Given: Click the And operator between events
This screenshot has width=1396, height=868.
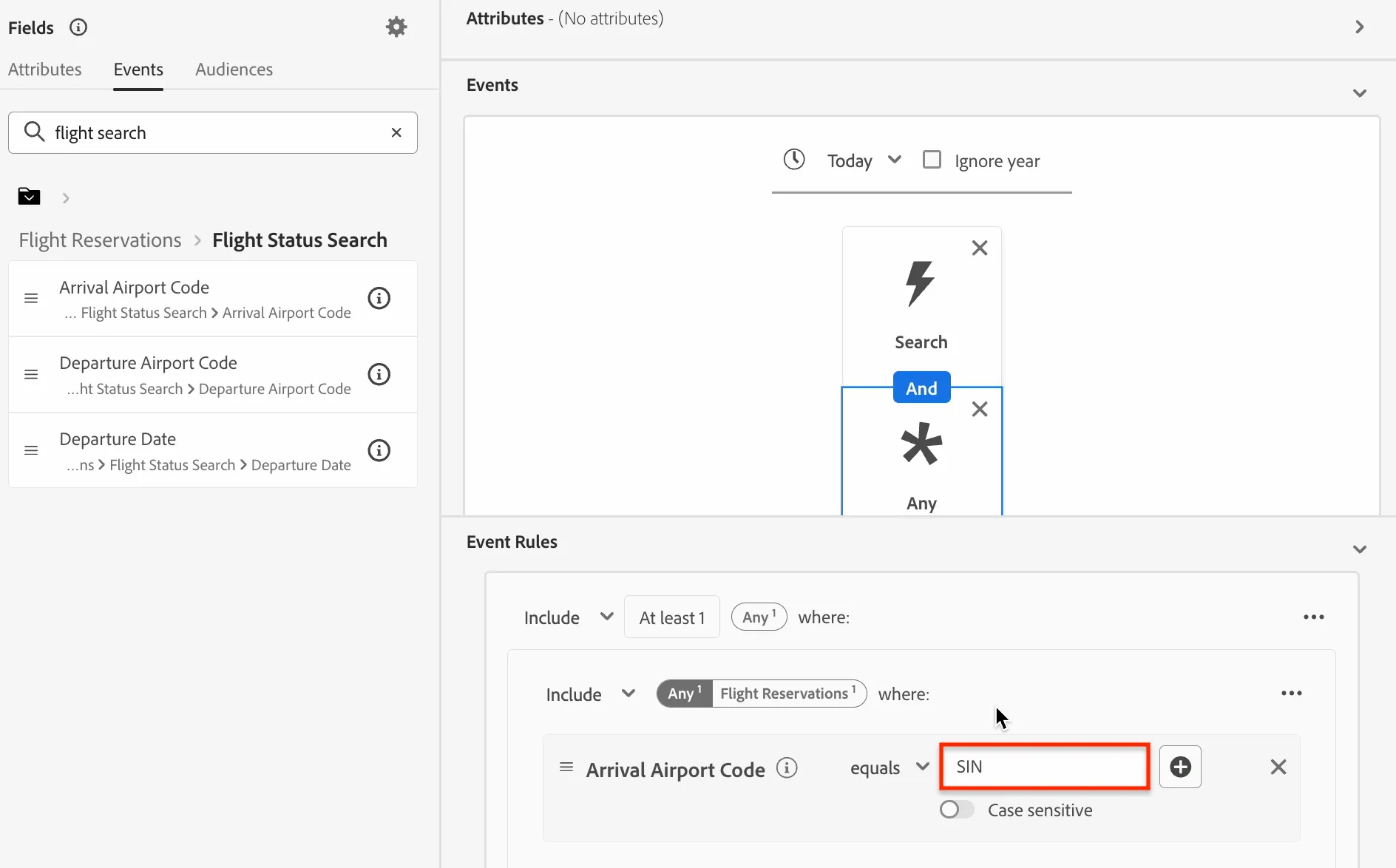Looking at the screenshot, I should [x=921, y=388].
